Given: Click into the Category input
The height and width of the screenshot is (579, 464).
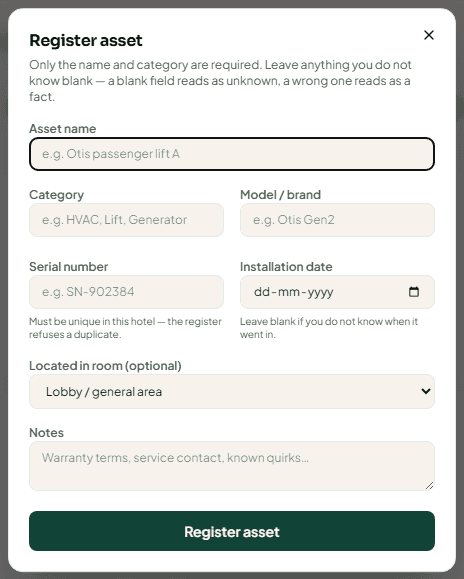Looking at the screenshot, I should pyautogui.click(x=126, y=220).
